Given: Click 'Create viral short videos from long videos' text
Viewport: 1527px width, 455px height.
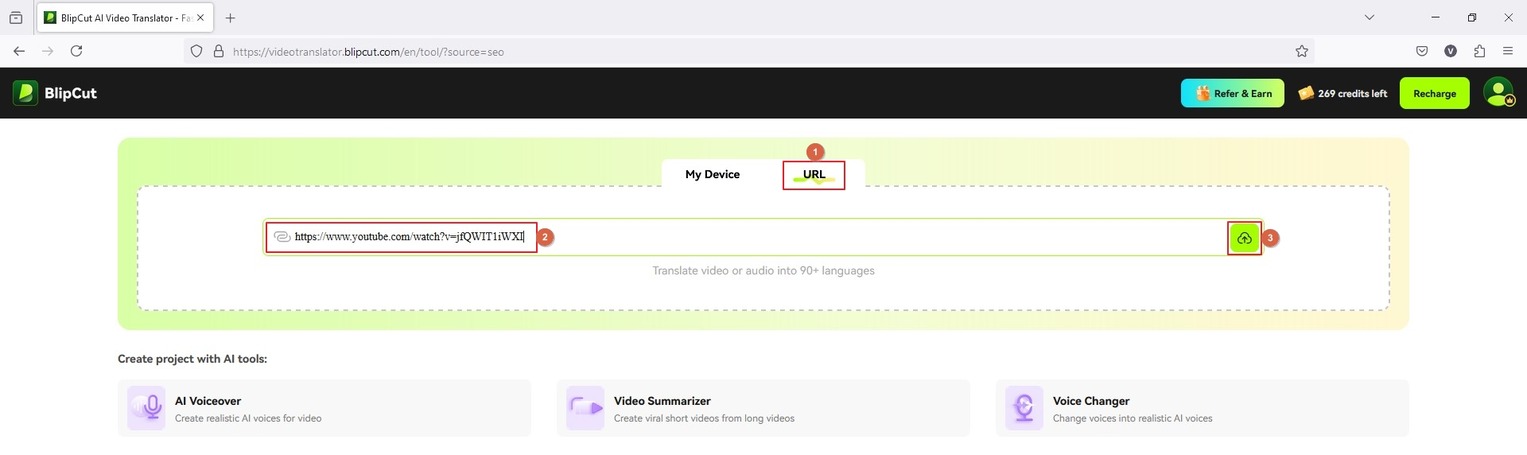Looking at the screenshot, I should point(704,418).
